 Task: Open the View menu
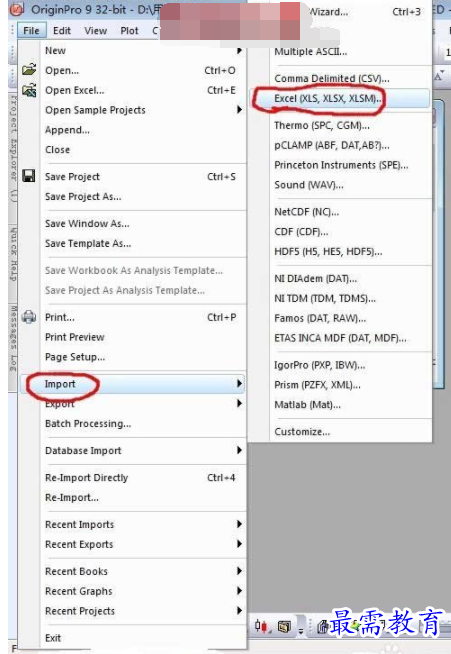96,31
